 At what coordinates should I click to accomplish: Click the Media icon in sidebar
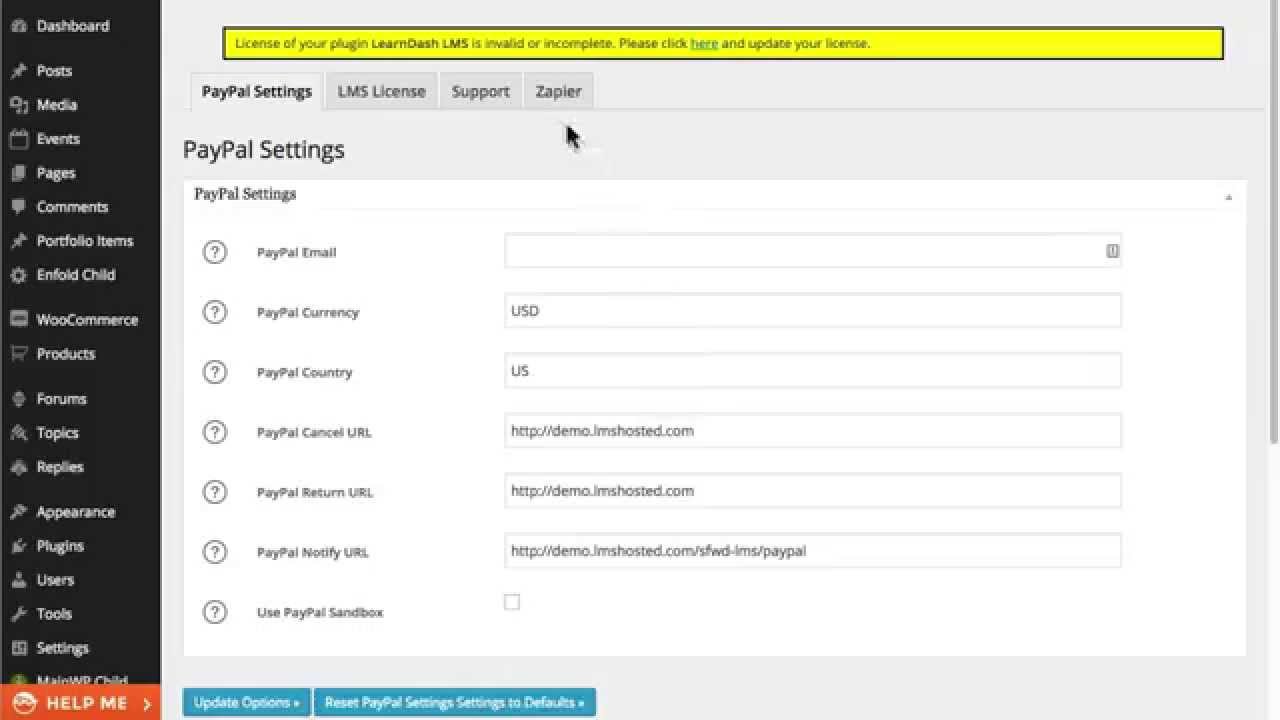18,105
